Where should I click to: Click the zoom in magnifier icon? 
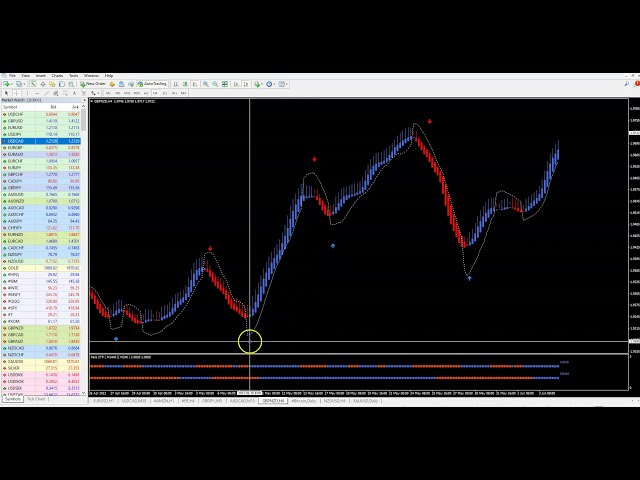[205, 84]
